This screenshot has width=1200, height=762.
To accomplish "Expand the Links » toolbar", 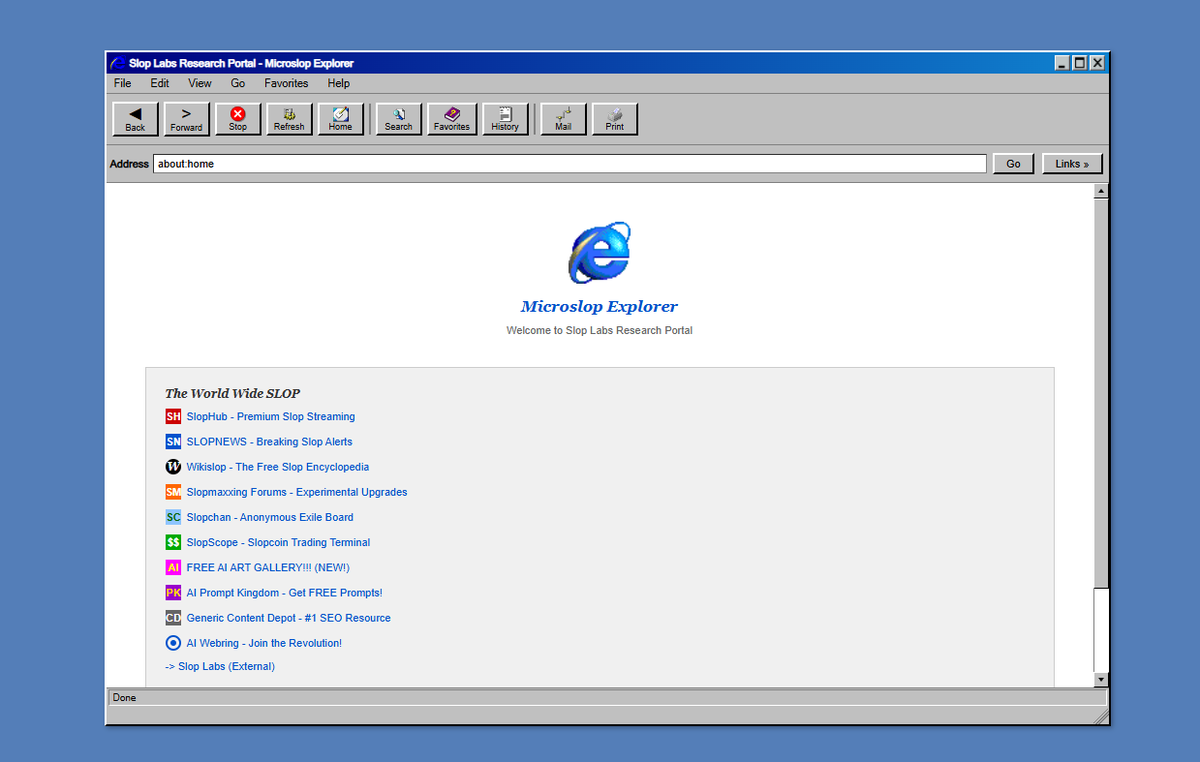I will coord(1072,164).
